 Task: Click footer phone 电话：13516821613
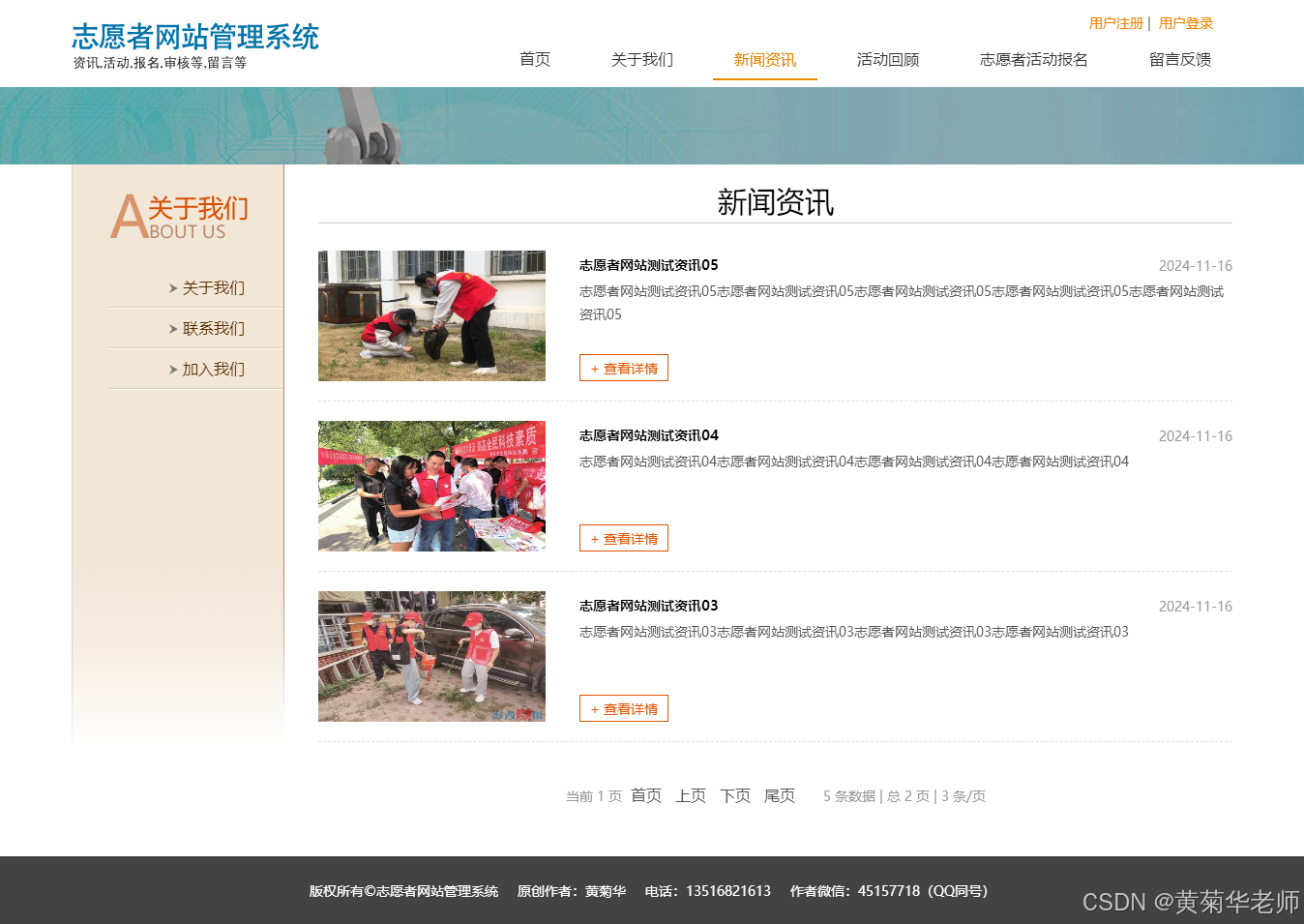(708, 891)
